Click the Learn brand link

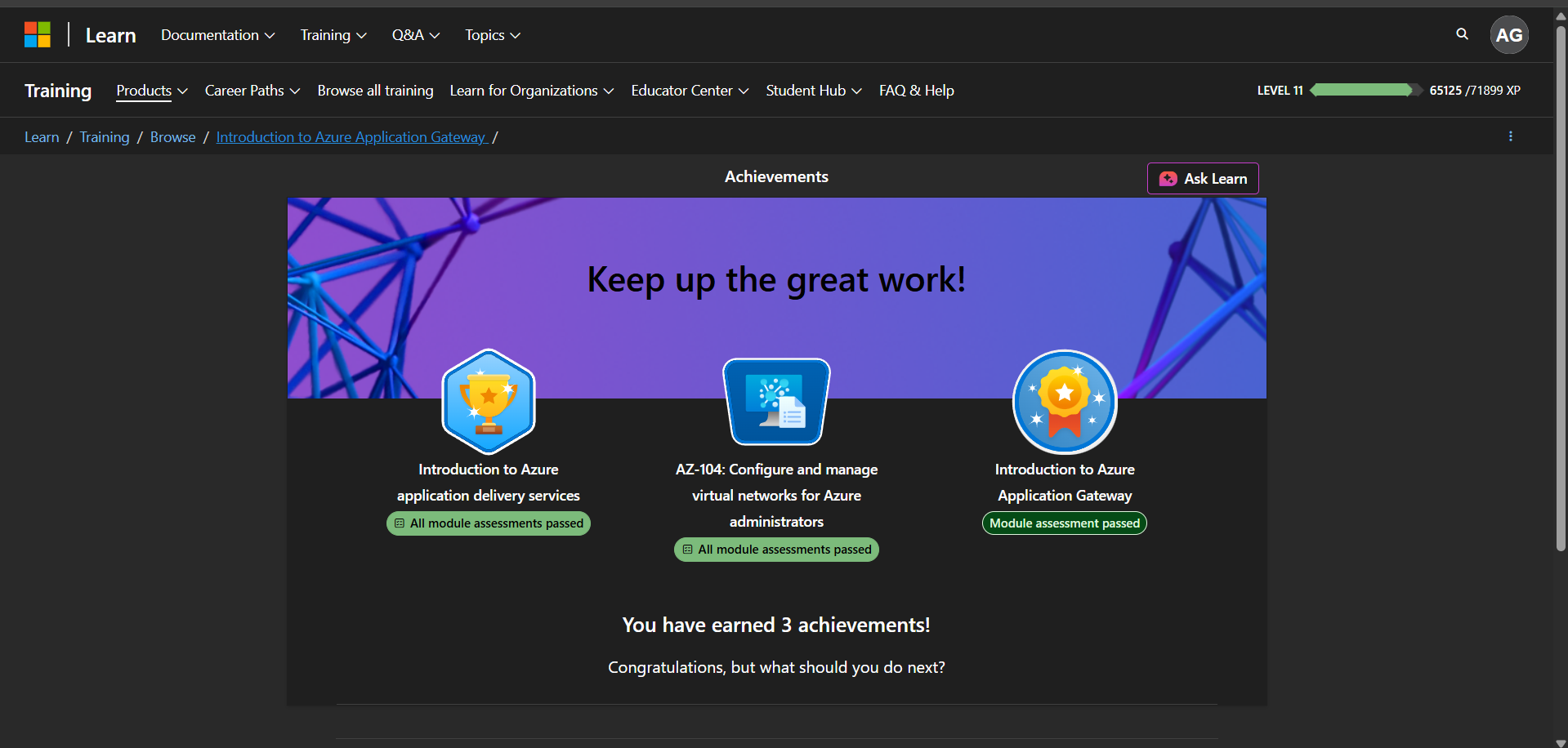tap(111, 35)
